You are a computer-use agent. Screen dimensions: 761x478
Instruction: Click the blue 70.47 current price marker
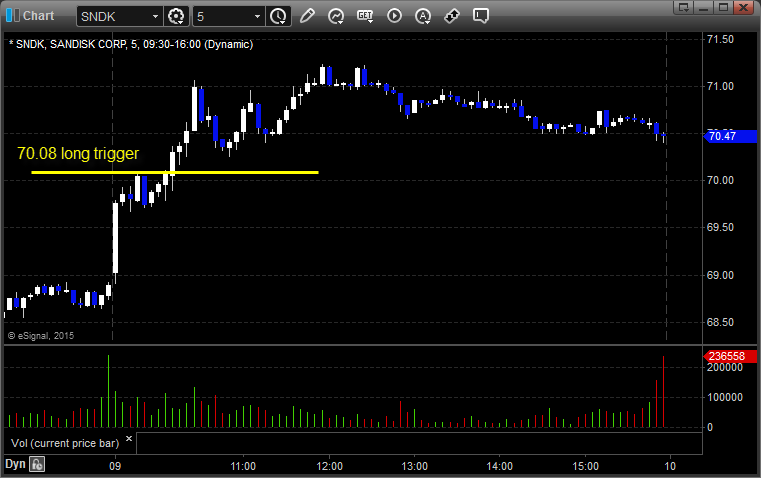pyautogui.click(x=730, y=136)
